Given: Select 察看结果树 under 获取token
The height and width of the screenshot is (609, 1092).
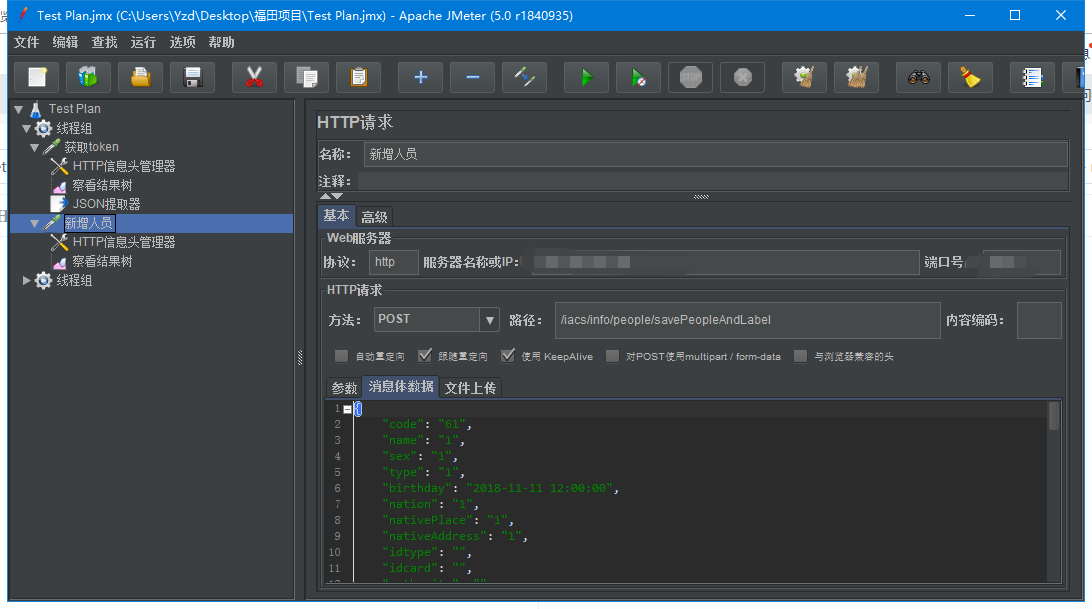Looking at the screenshot, I should 102,185.
